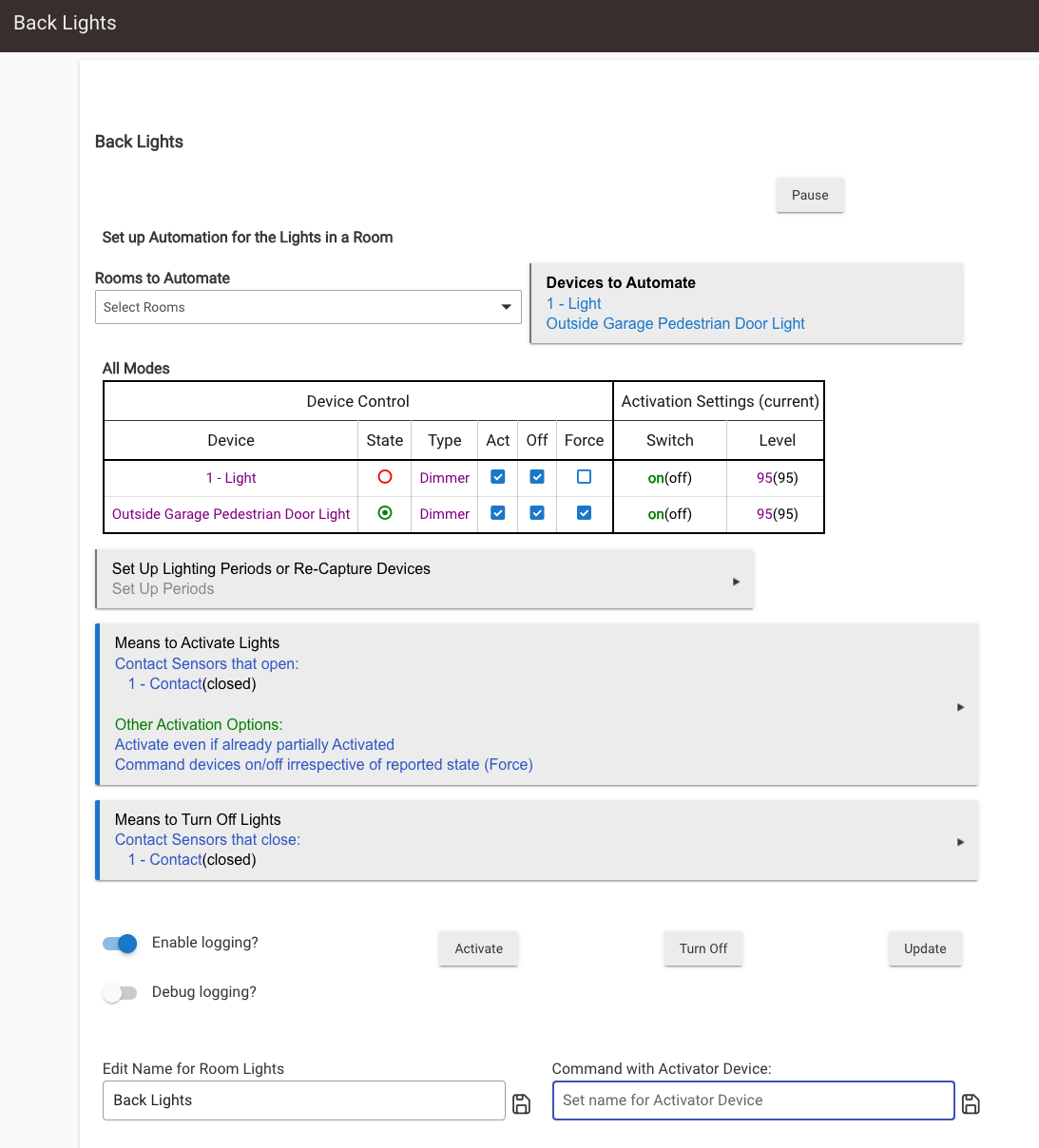Screen dimensions: 1039x1148
Task: Uncheck Force for Outside Garage Pedestrian Door Light
Action: 584,513
